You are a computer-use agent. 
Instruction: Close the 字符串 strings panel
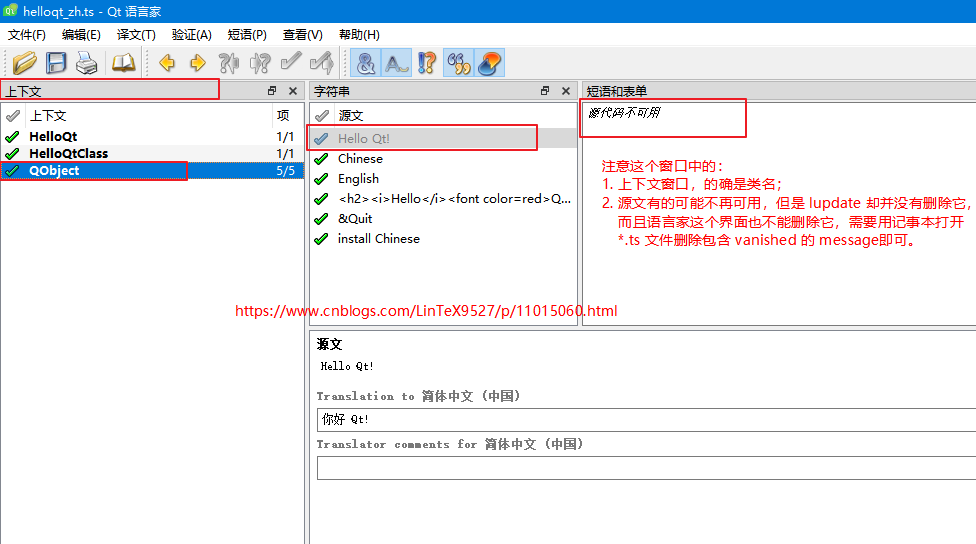pyautogui.click(x=566, y=91)
